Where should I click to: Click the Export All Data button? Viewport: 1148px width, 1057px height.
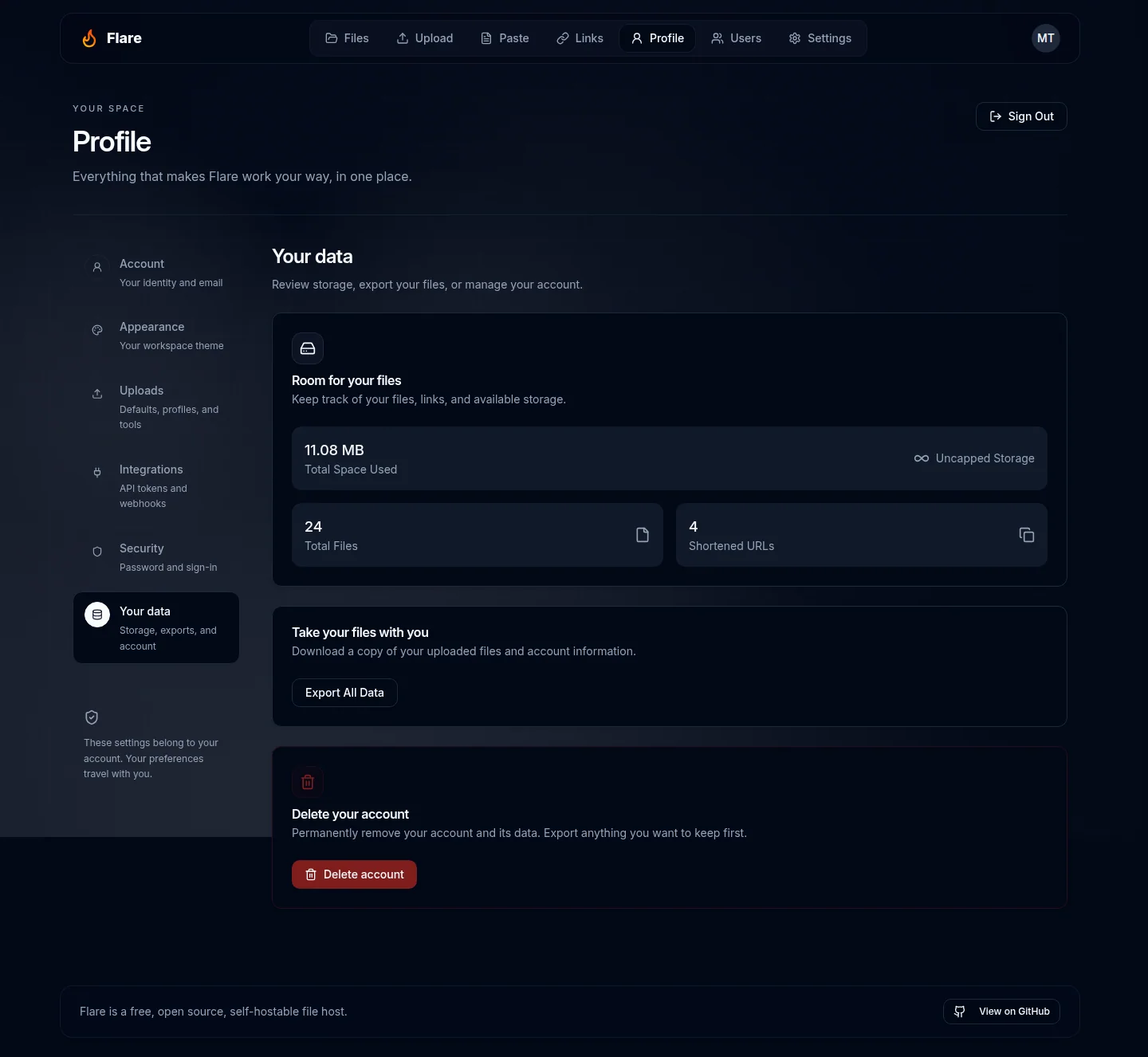click(344, 693)
